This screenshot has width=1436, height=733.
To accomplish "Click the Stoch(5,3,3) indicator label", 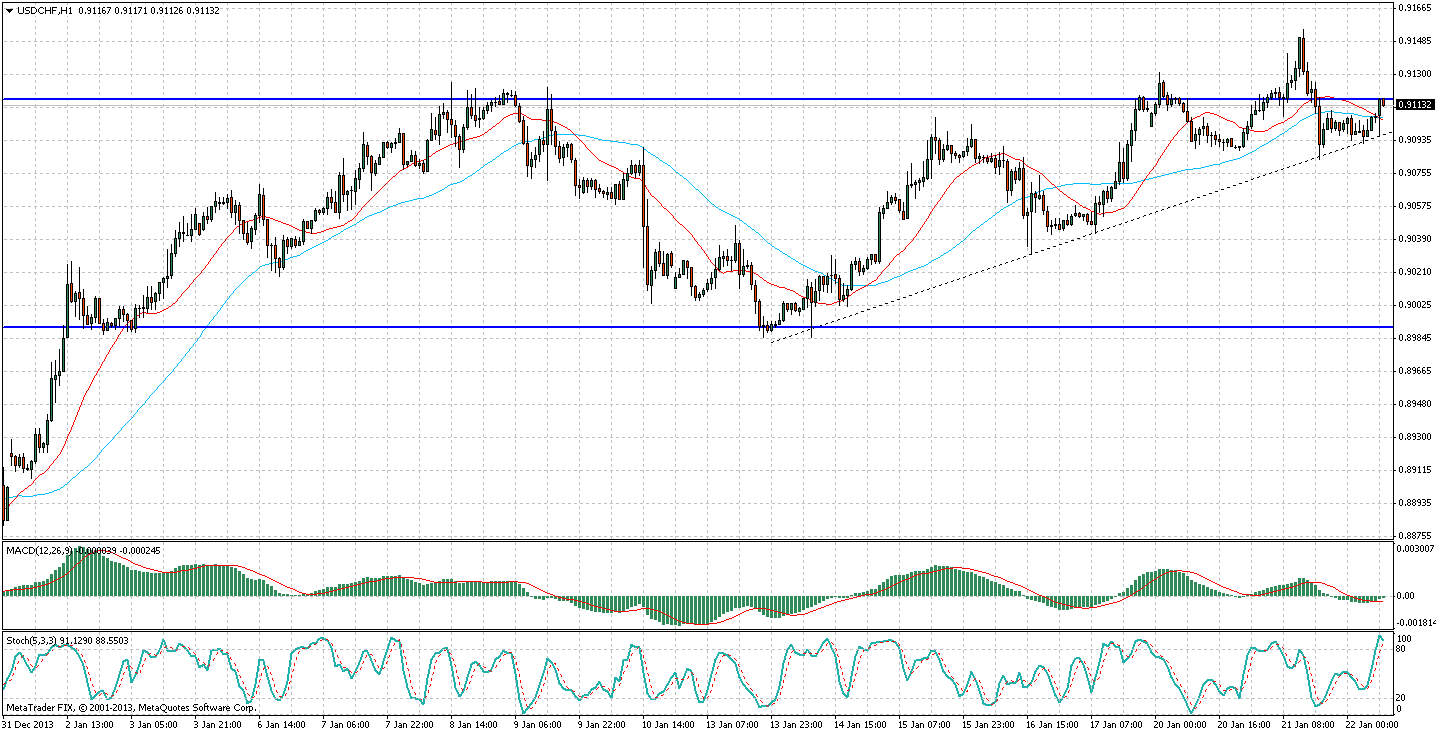I will point(32,638).
